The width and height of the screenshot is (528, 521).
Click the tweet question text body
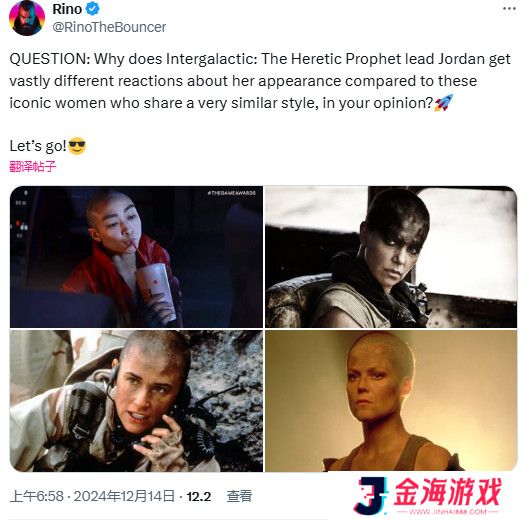260,81
